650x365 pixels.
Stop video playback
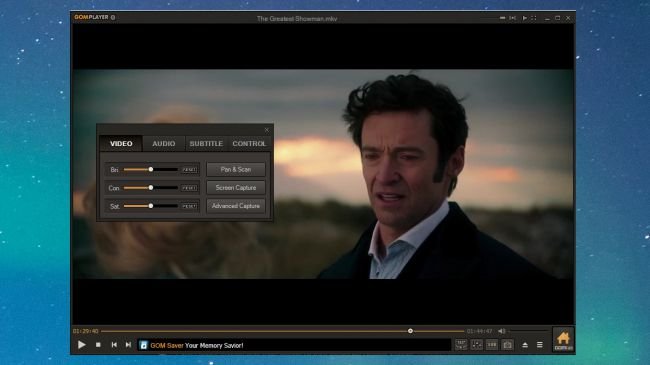tap(98, 345)
